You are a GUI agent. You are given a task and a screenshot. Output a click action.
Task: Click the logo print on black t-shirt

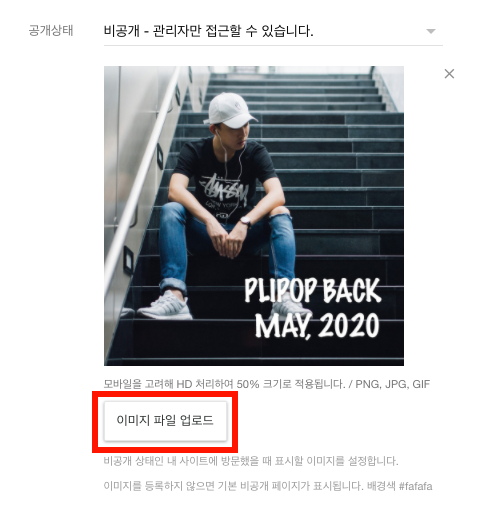pos(224,193)
